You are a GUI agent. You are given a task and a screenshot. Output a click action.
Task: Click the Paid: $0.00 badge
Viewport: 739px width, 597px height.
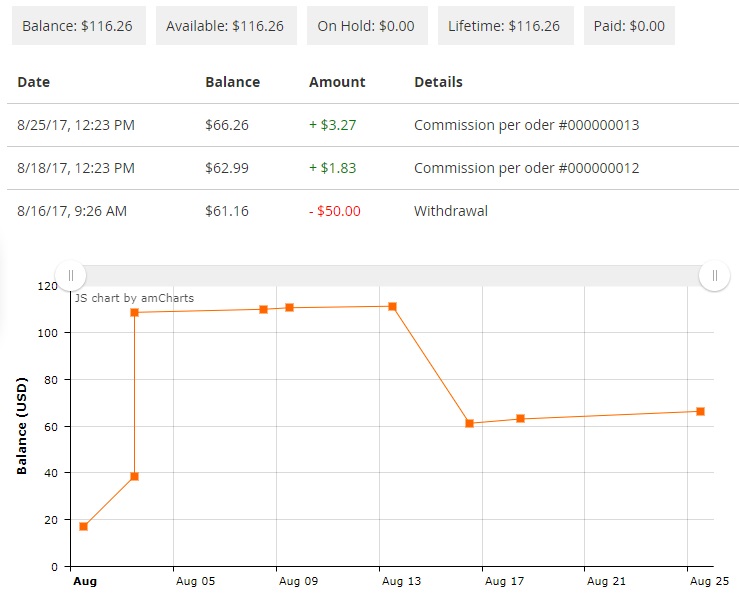pos(628,26)
